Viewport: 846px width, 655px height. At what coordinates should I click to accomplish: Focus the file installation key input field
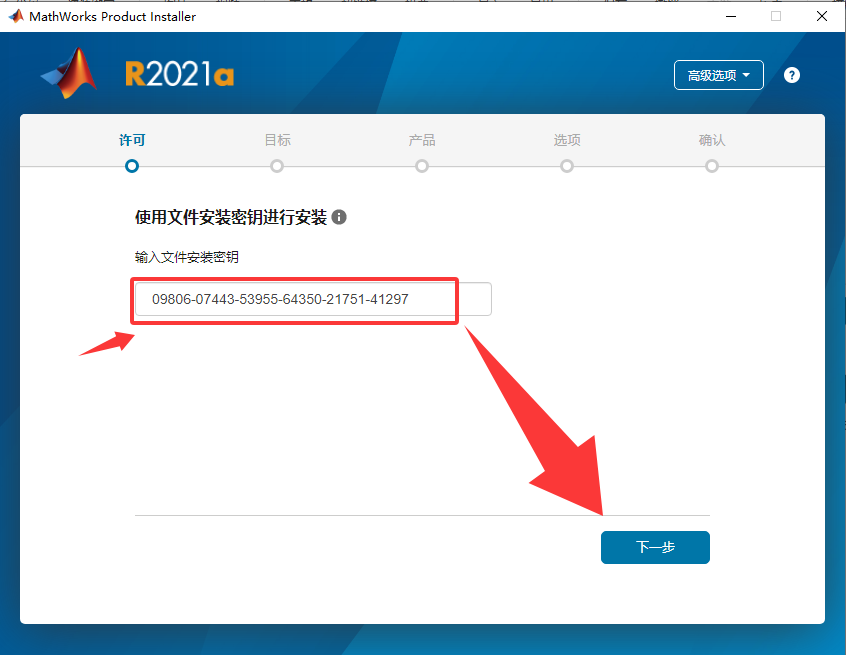tap(313, 299)
